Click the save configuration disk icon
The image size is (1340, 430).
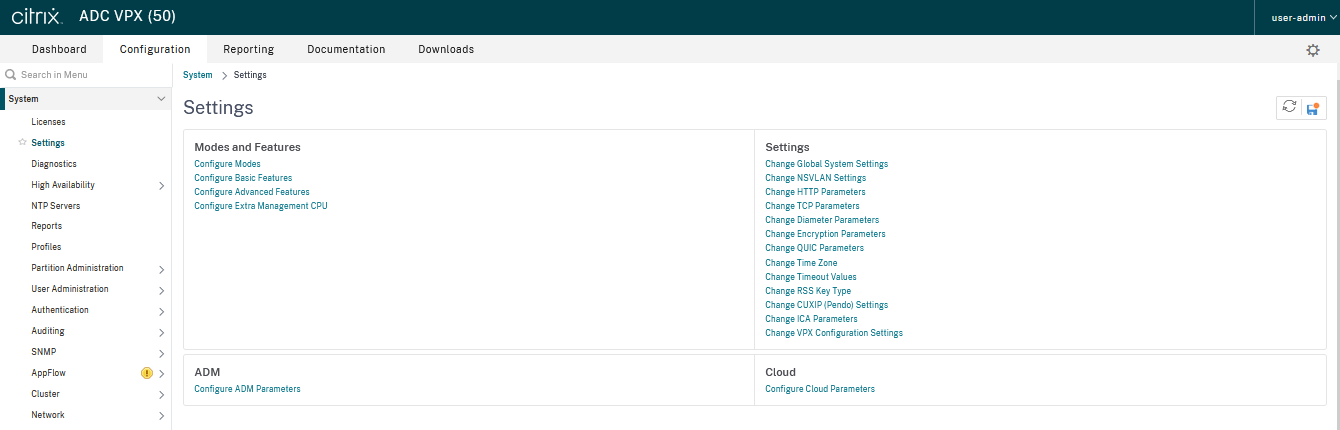point(1313,108)
